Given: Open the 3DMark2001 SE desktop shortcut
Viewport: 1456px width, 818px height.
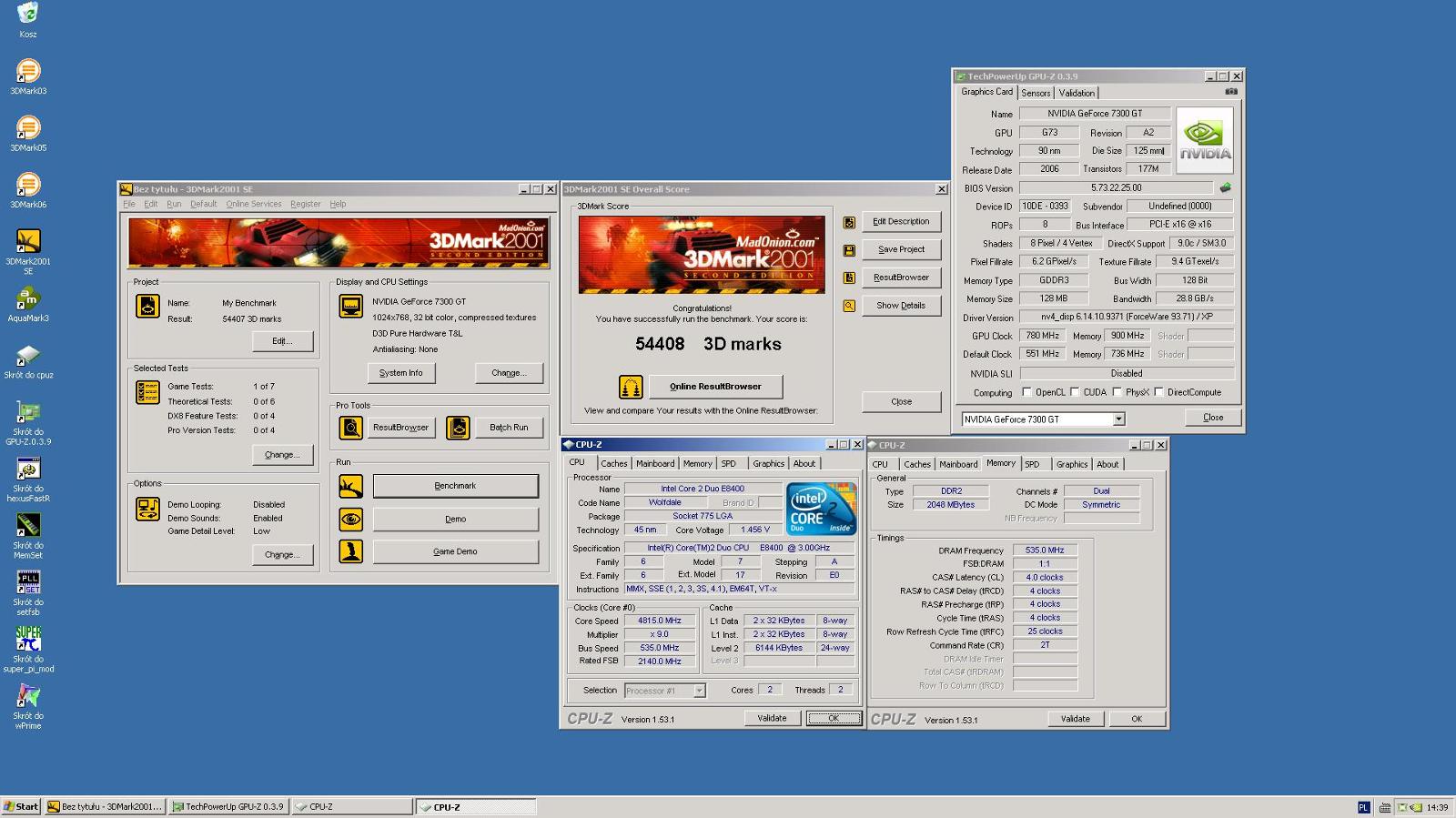Looking at the screenshot, I should point(28,241).
